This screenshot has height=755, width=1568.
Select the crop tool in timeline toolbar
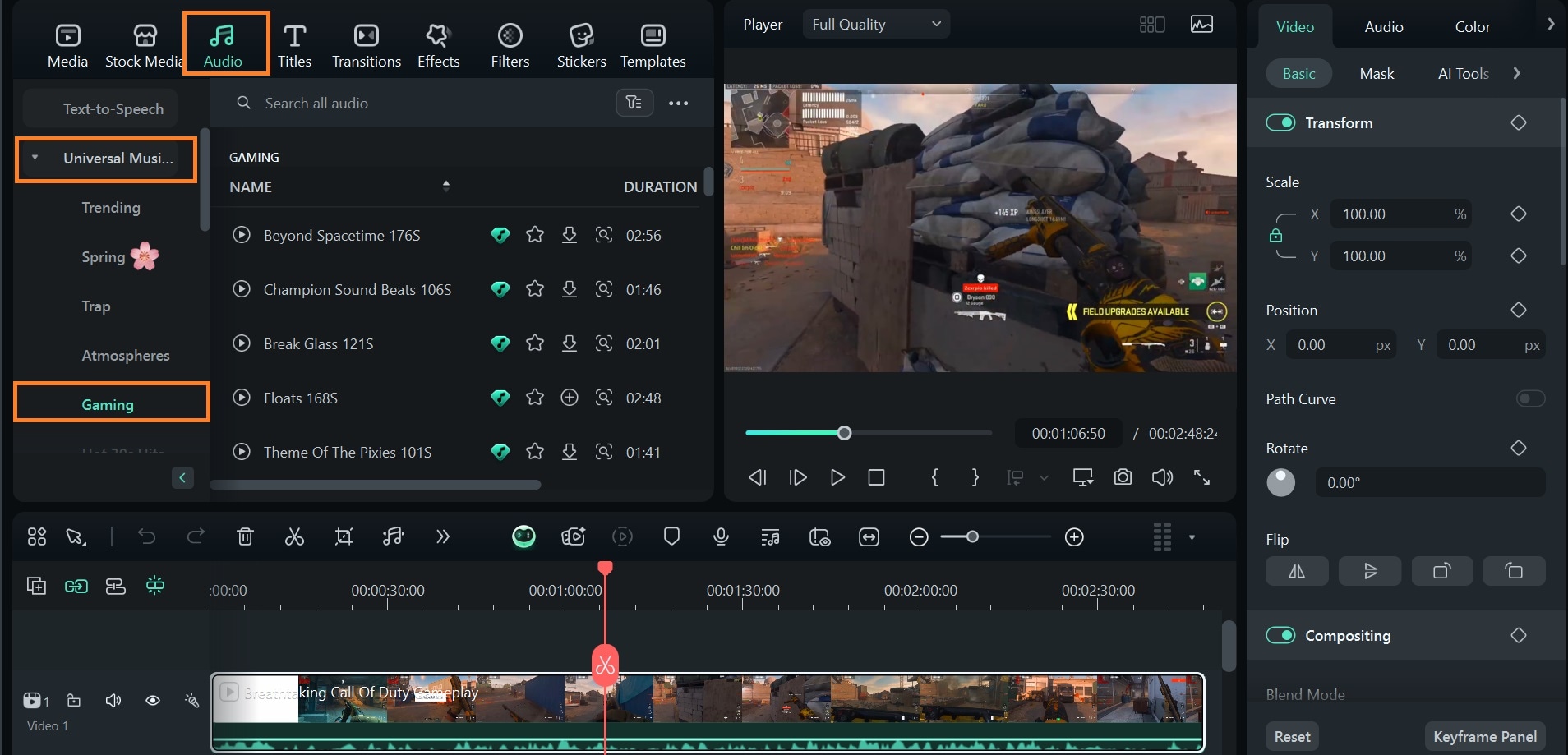pos(344,537)
